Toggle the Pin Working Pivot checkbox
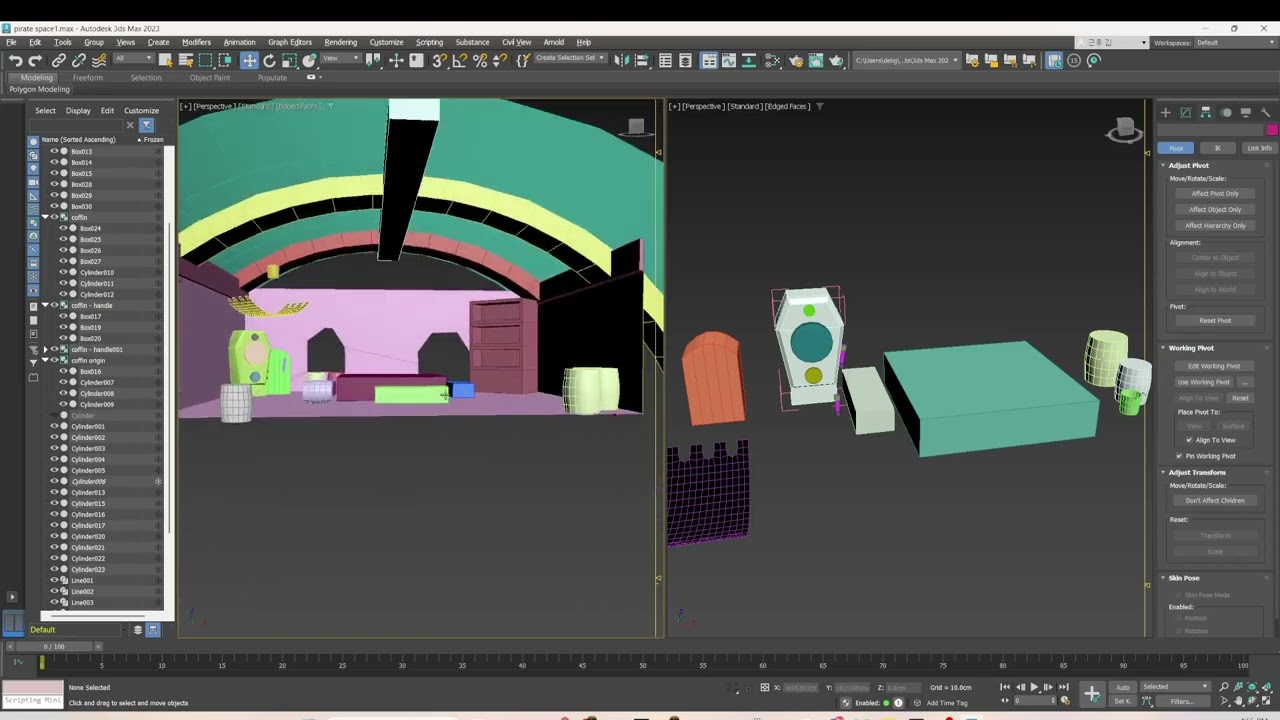Screen dimensions: 1280x720 [x=1179, y=456]
